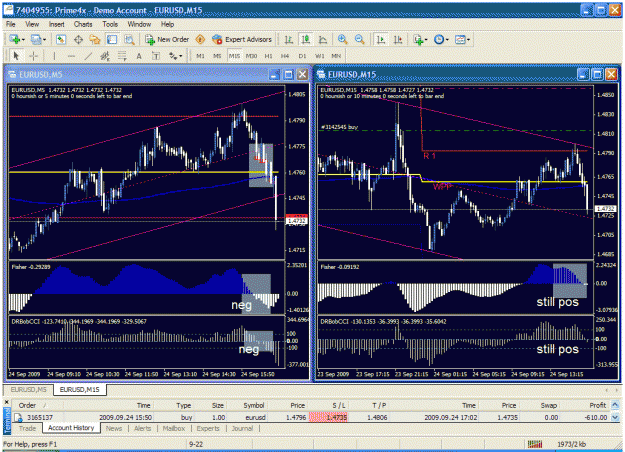Image resolution: width=625 pixels, height=452 pixels.
Task: Switch timeframe to M1
Action: pyautogui.click(x=200, y=56)
